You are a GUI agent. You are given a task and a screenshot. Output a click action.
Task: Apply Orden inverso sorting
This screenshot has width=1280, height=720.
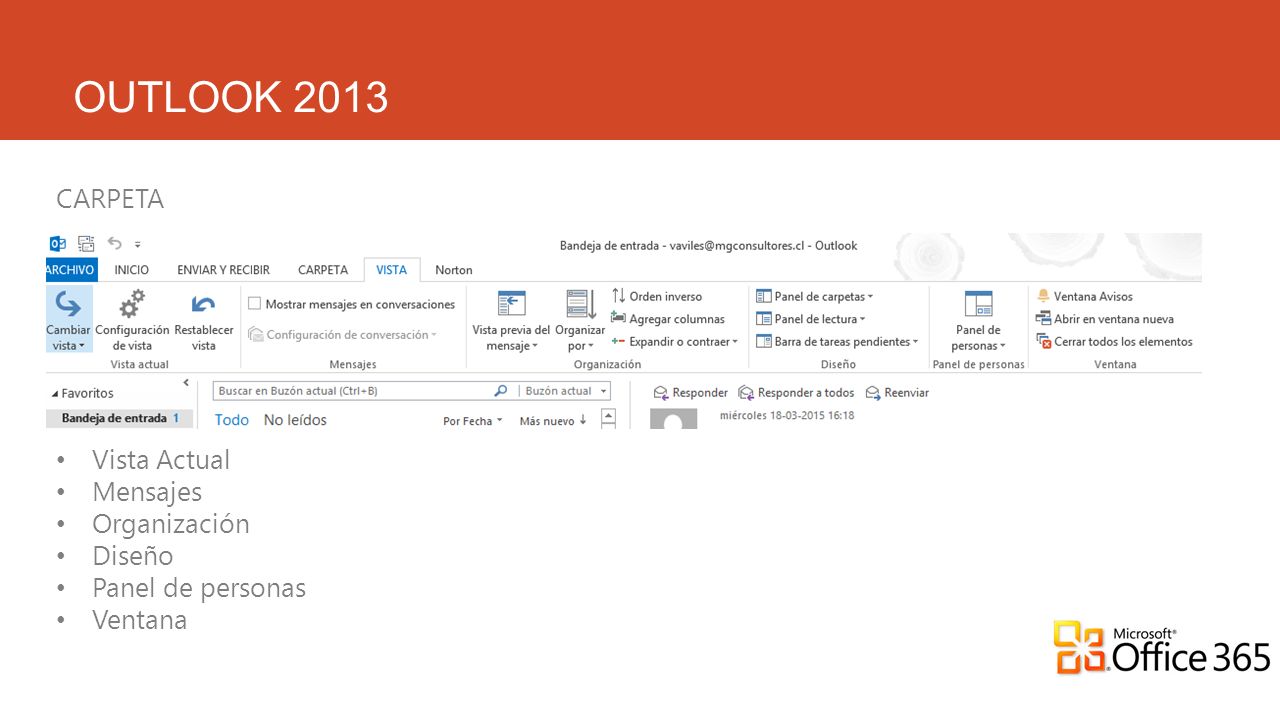pos(657,296)
